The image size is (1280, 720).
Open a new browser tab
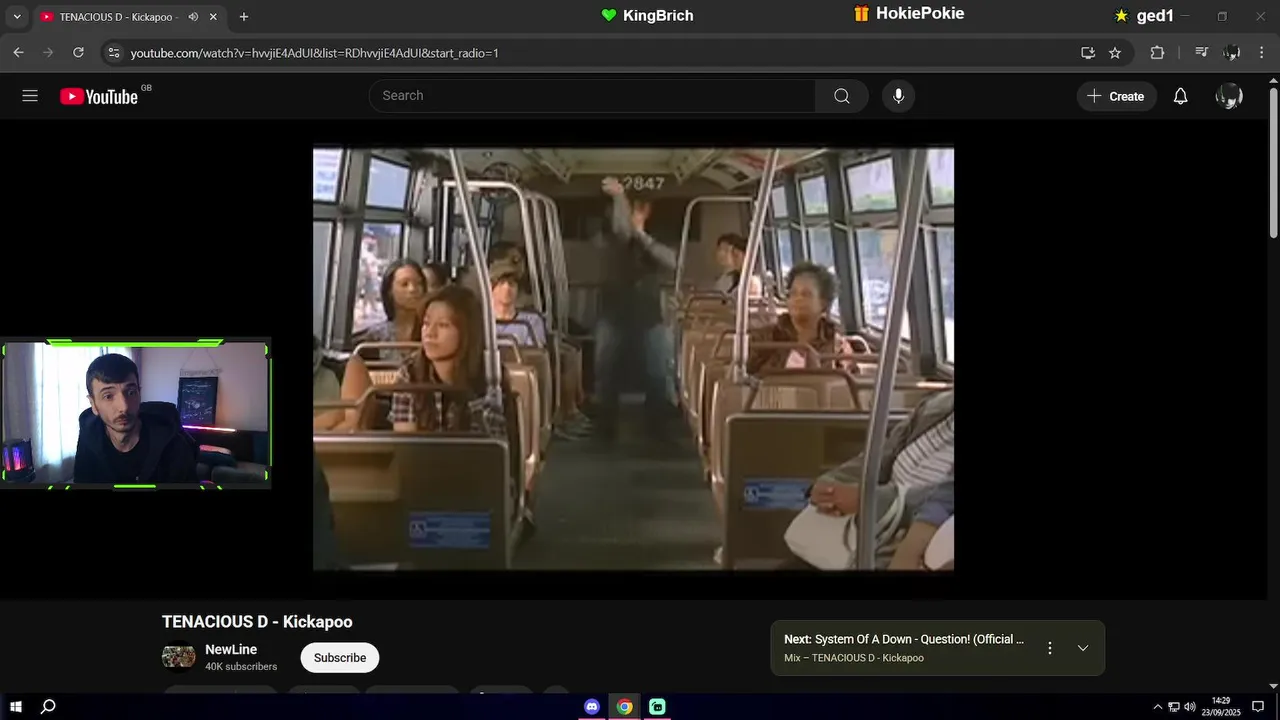click(244, 17)
